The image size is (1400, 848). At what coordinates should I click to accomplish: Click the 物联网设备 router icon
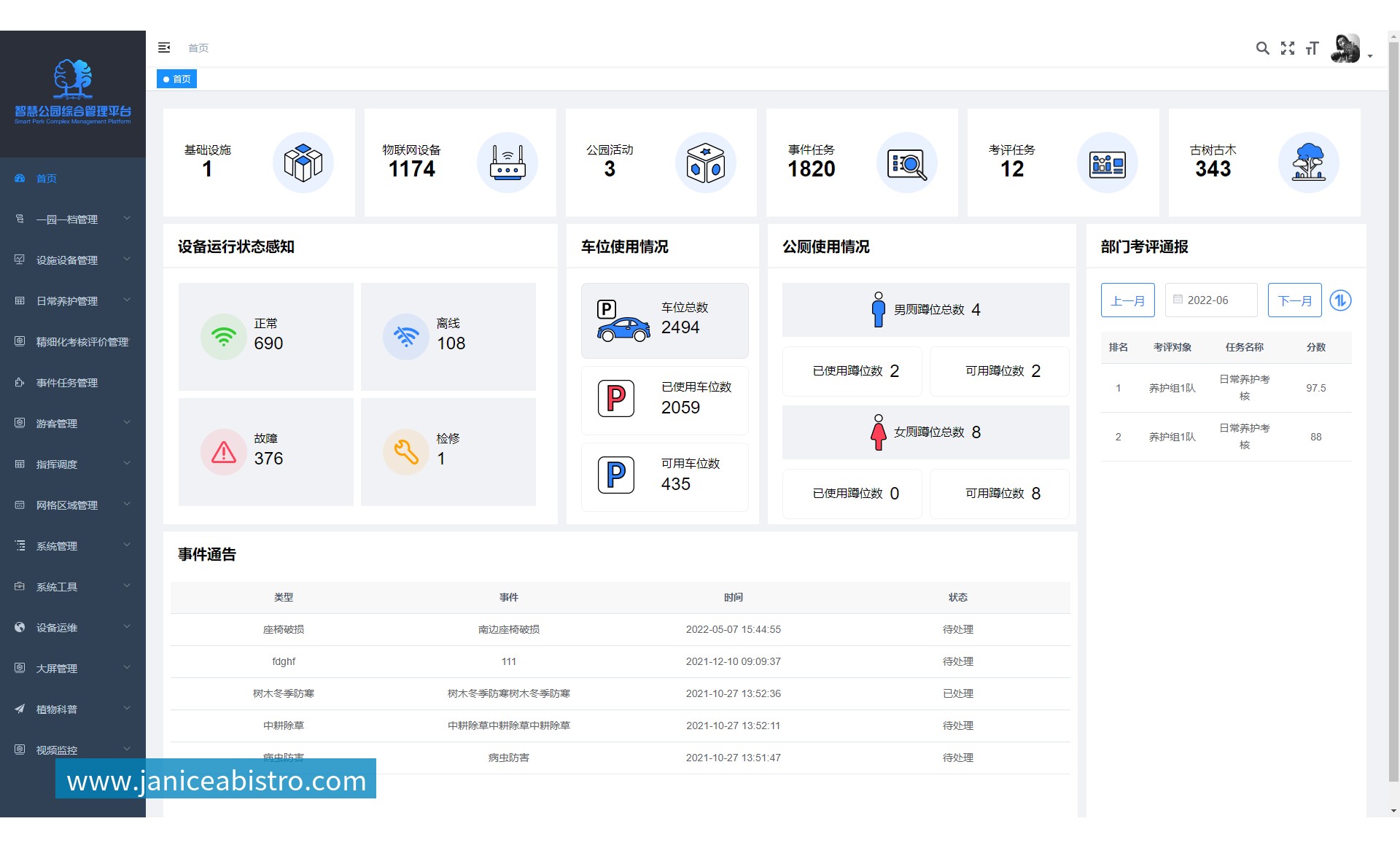(x=507, y=163)
